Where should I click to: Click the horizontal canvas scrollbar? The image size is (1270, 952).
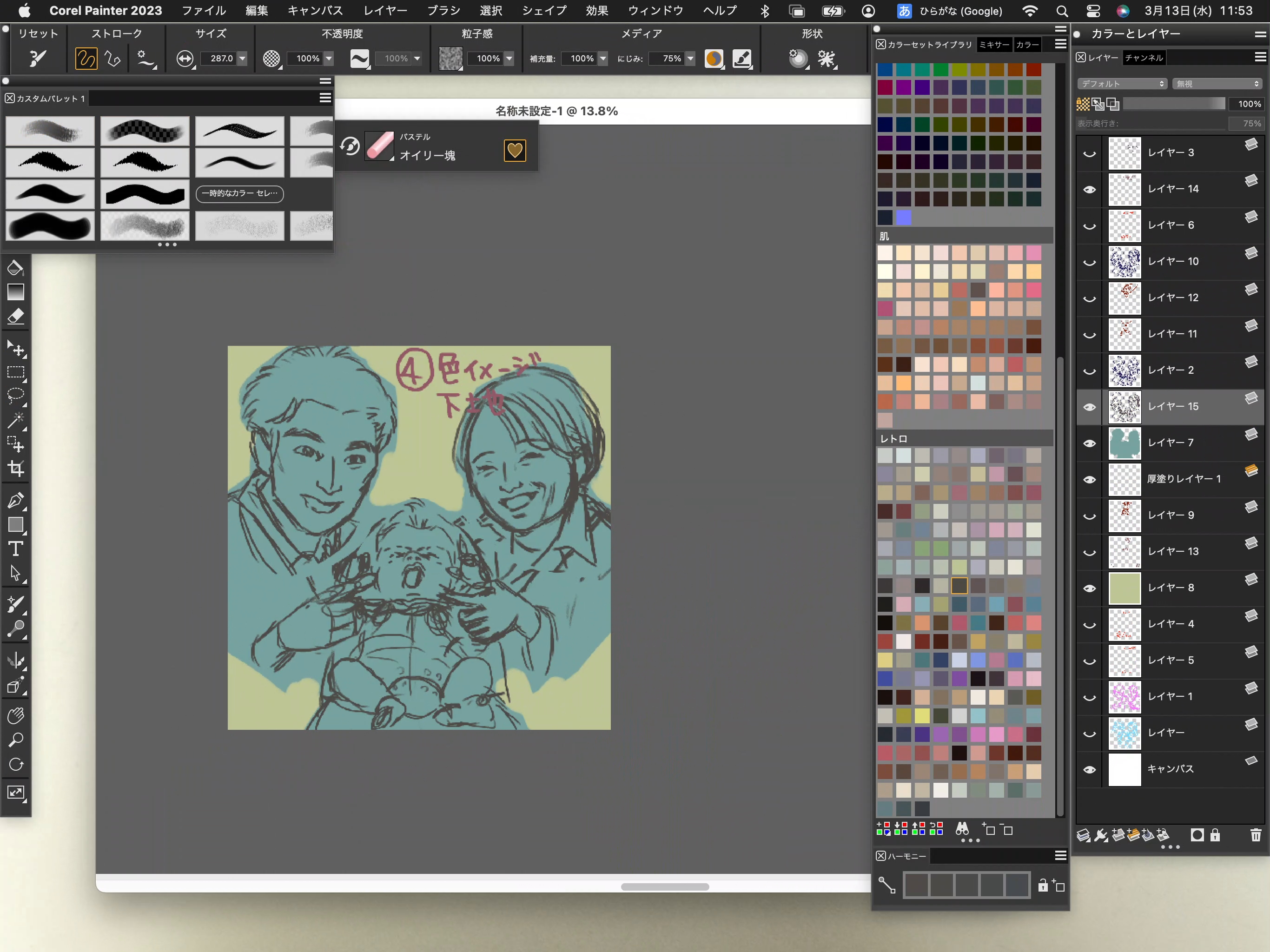(x=665, y=886)
